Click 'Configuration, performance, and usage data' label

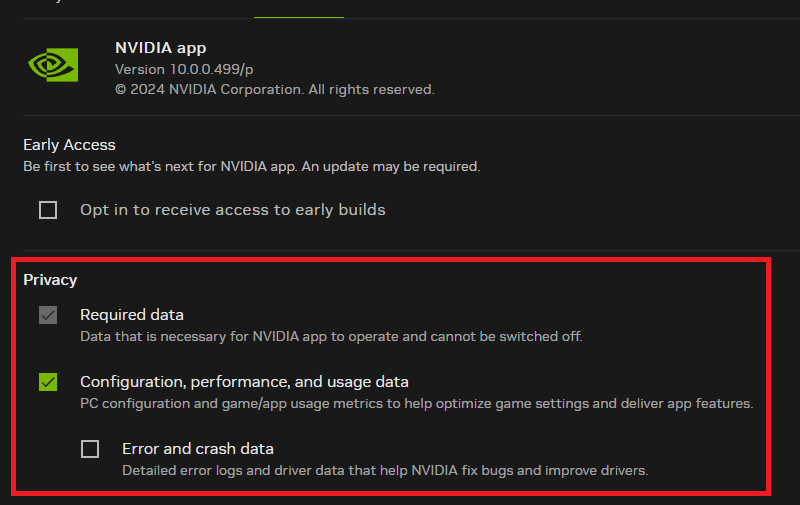pyautogui.click(x=244, y=382)
